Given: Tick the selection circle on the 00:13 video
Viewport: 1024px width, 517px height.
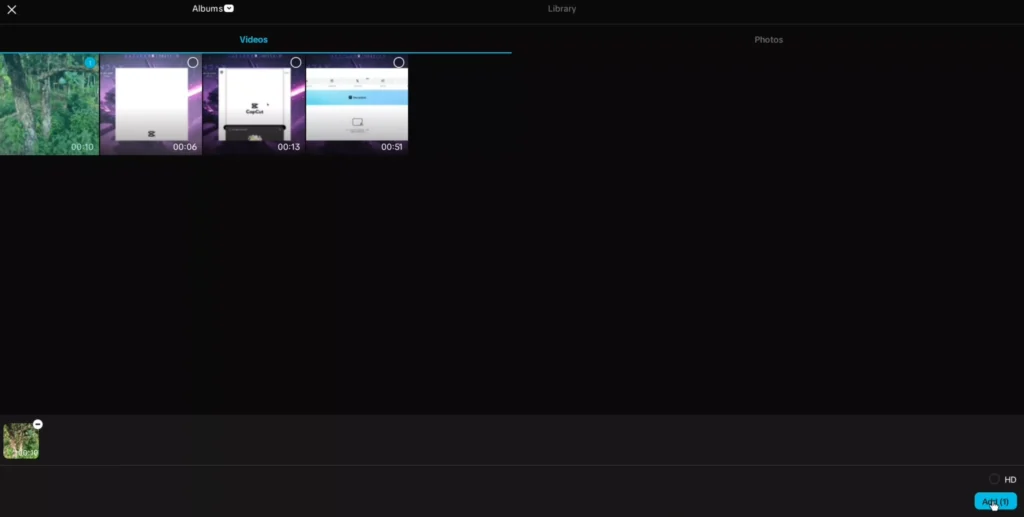Looking at the screenshot, I should (296, 63).
